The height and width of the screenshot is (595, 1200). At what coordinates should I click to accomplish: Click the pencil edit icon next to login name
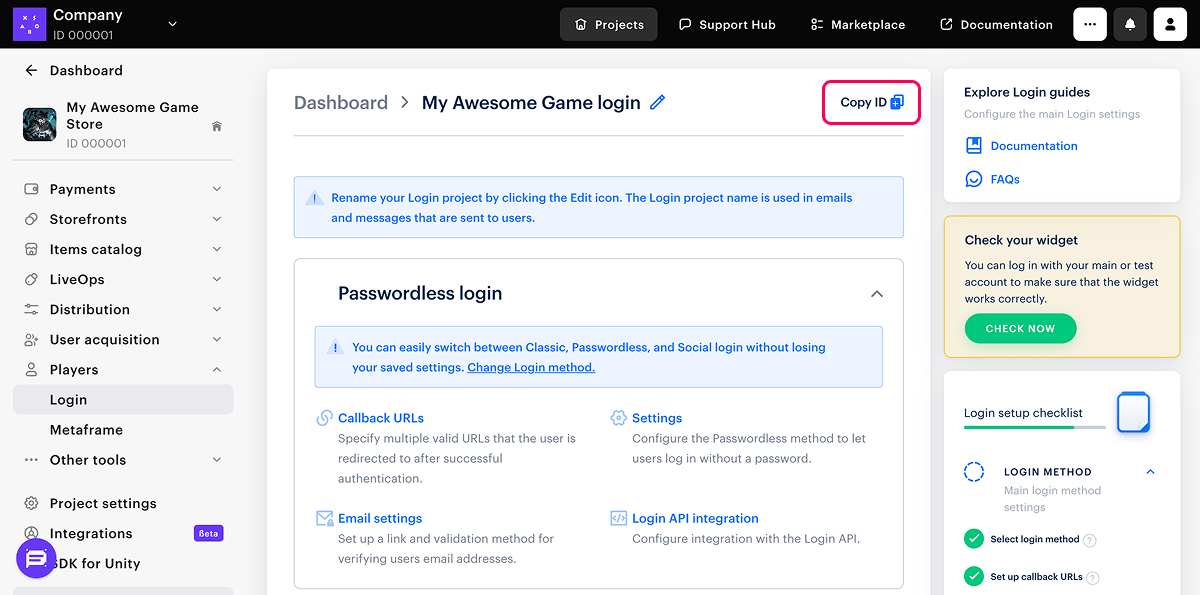click(657, 102)
